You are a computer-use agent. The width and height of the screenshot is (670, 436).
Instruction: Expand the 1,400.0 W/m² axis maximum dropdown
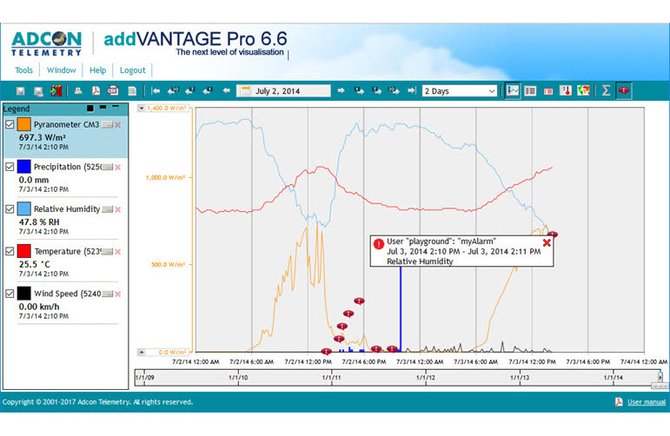141,108
